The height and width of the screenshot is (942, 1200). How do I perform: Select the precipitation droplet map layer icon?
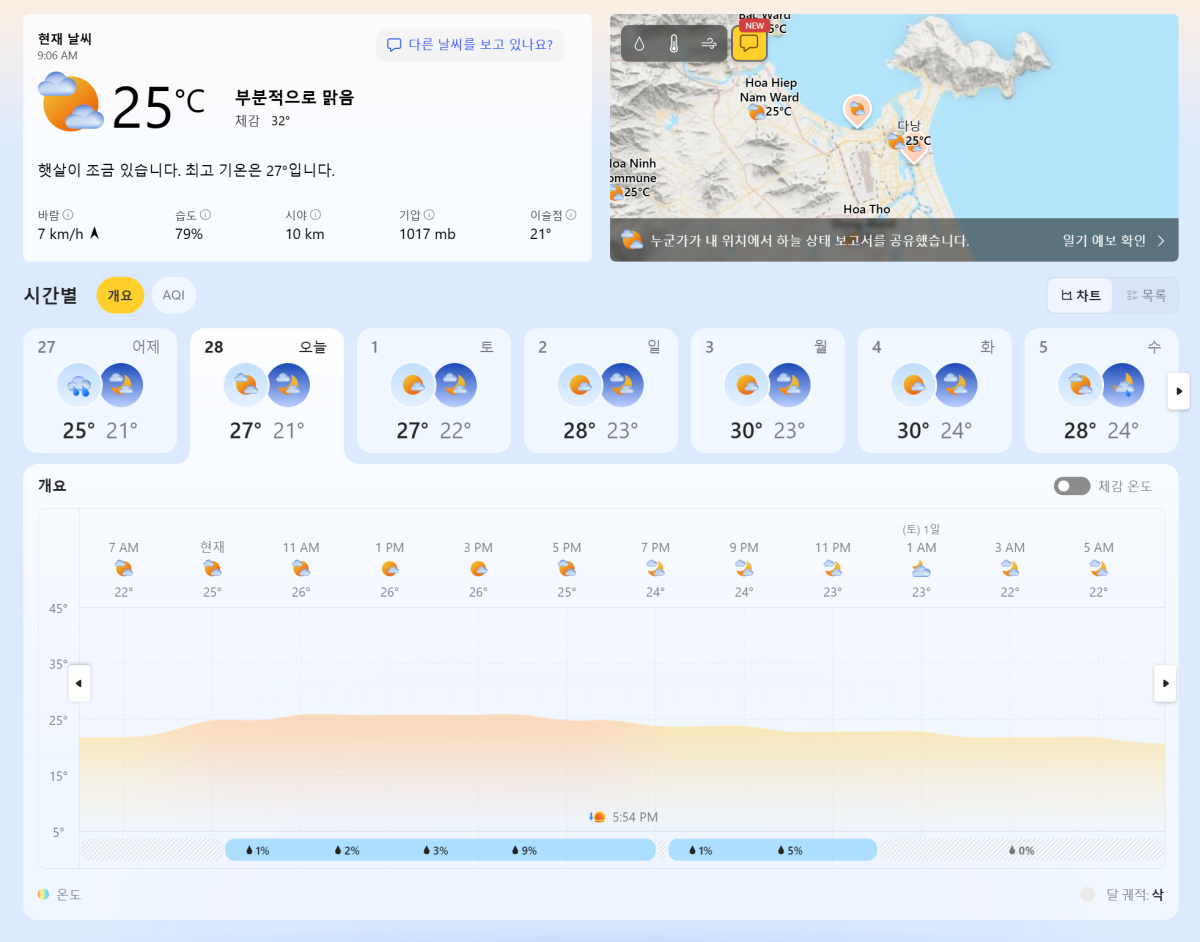(639, 44)
